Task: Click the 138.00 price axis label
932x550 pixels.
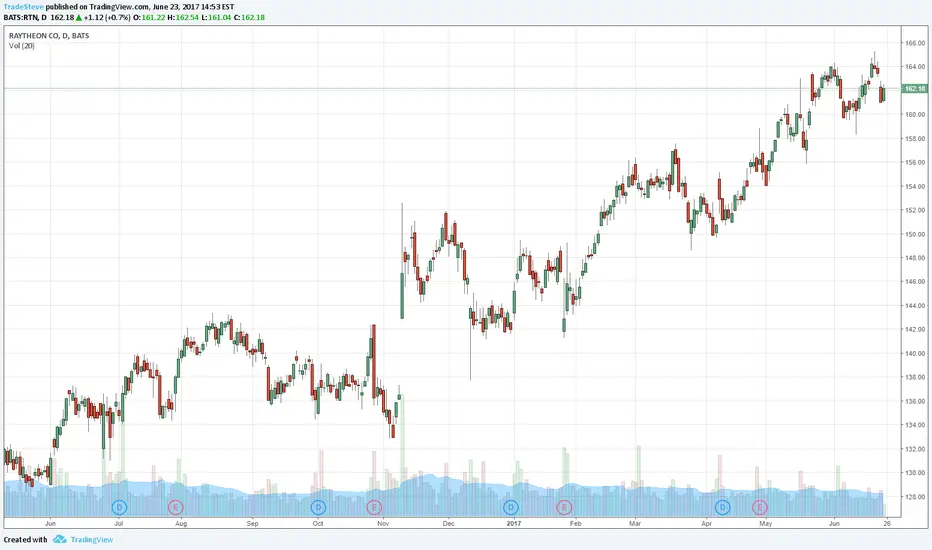Action: (x=915, y=378)
